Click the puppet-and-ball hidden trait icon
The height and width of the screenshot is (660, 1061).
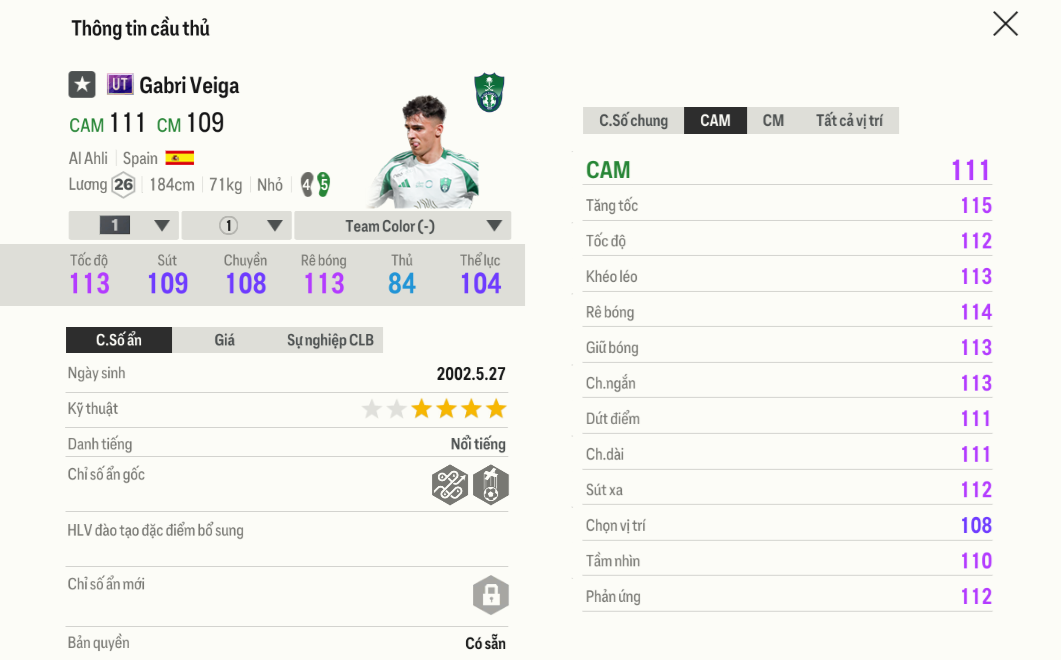(x=490, y=485)
